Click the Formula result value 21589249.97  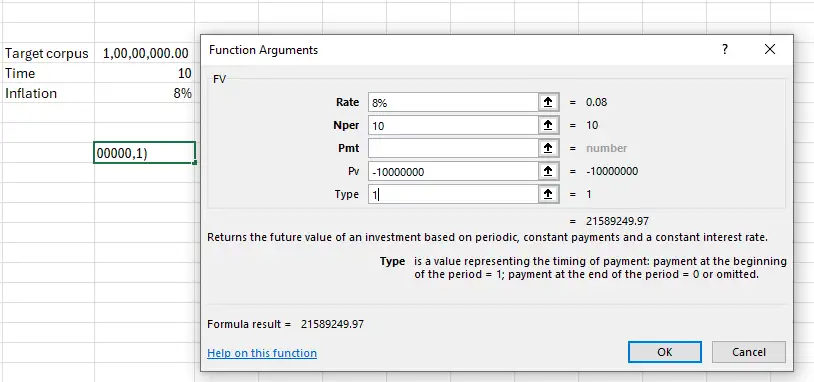pos(332,324)
